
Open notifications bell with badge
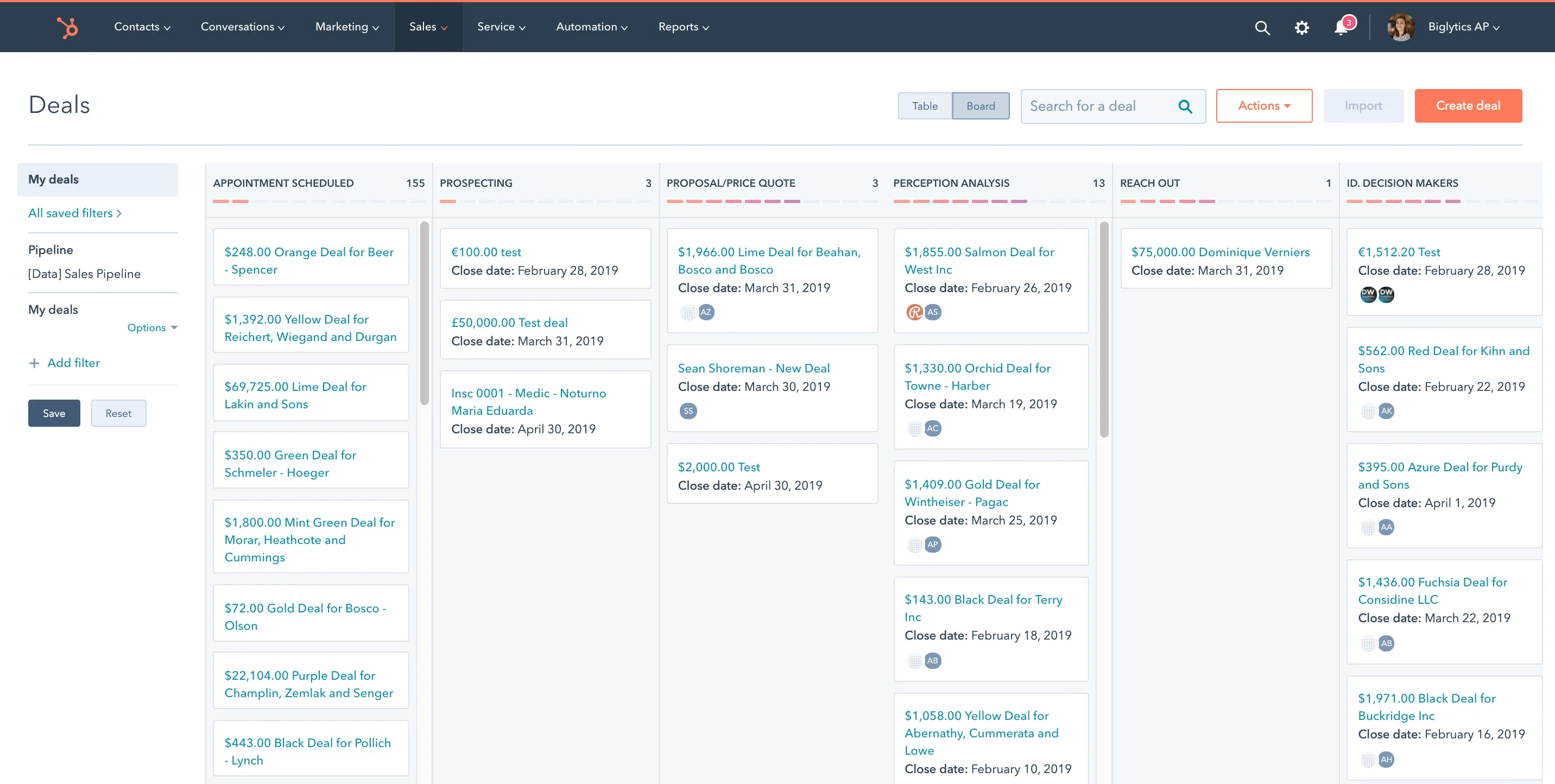click(1341, 27)
